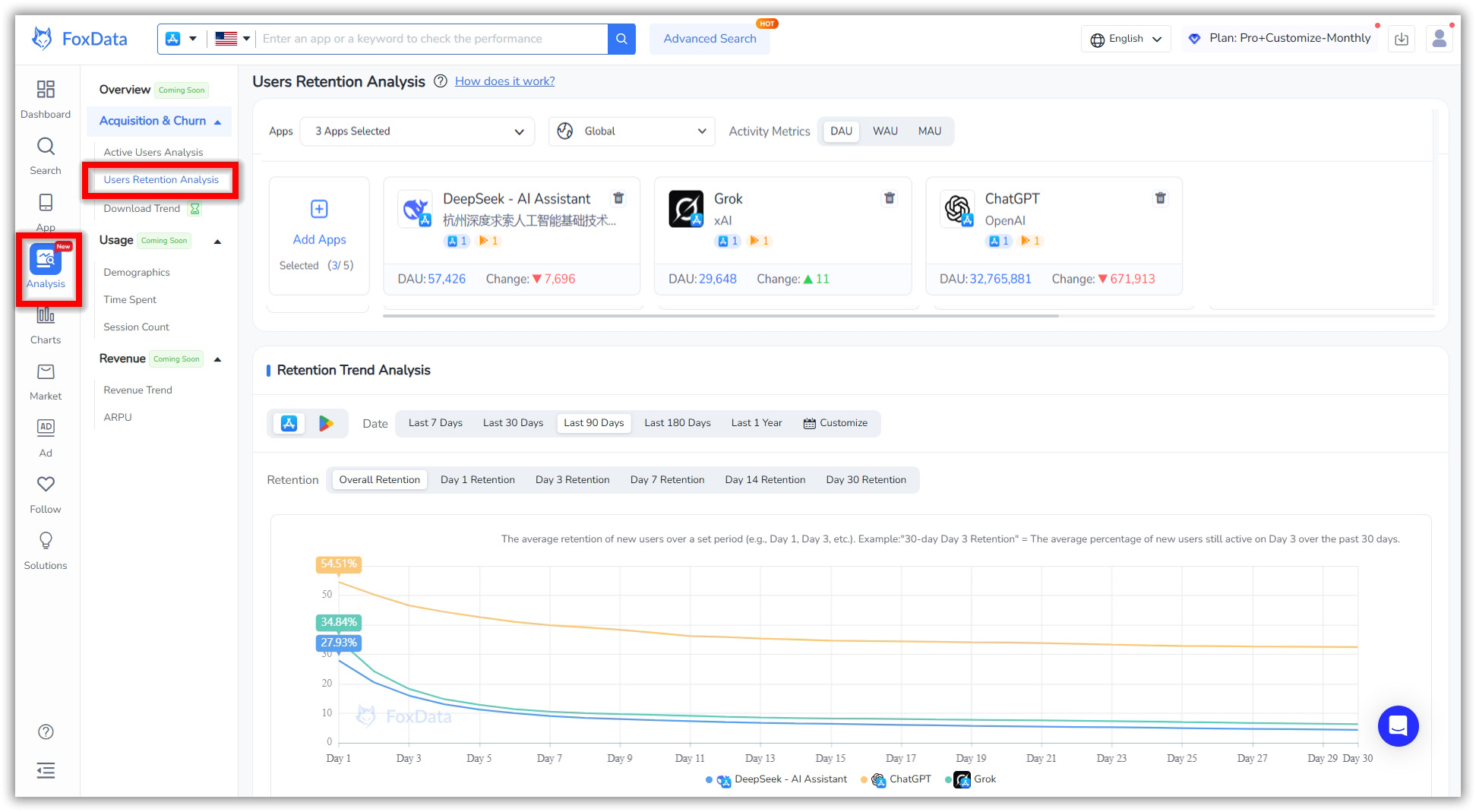The width and height of the screenshot is (1476, 812).
Task: Open the Global region dropdown
Action: (x=632, y=131)
